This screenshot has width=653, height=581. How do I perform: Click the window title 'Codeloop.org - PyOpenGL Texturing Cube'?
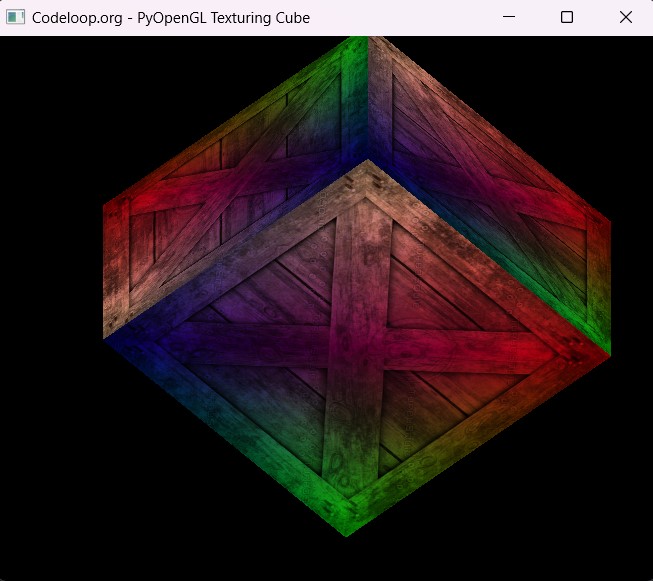(171, 18)
